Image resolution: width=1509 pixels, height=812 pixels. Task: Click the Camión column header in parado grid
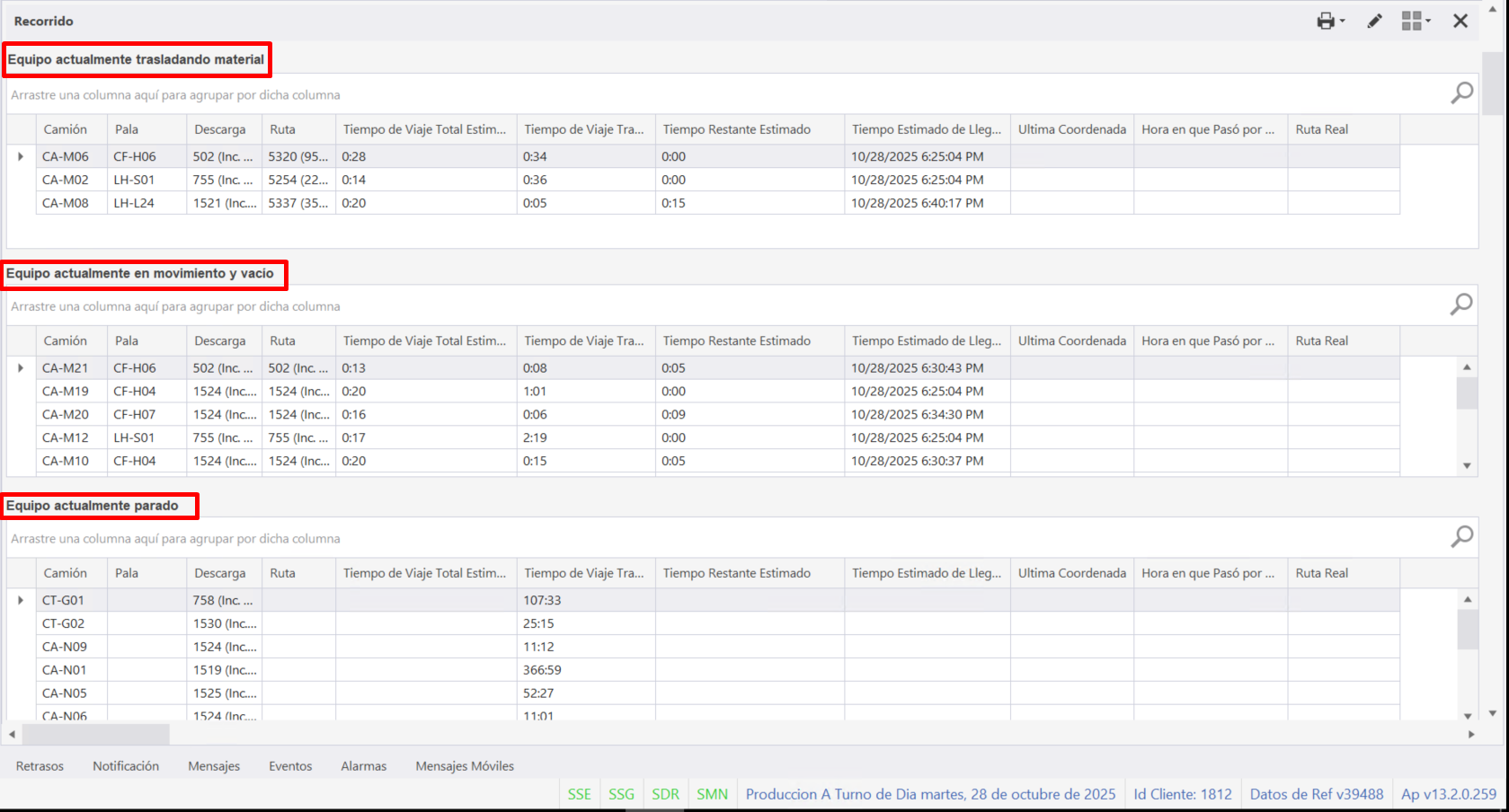[66, 573]
